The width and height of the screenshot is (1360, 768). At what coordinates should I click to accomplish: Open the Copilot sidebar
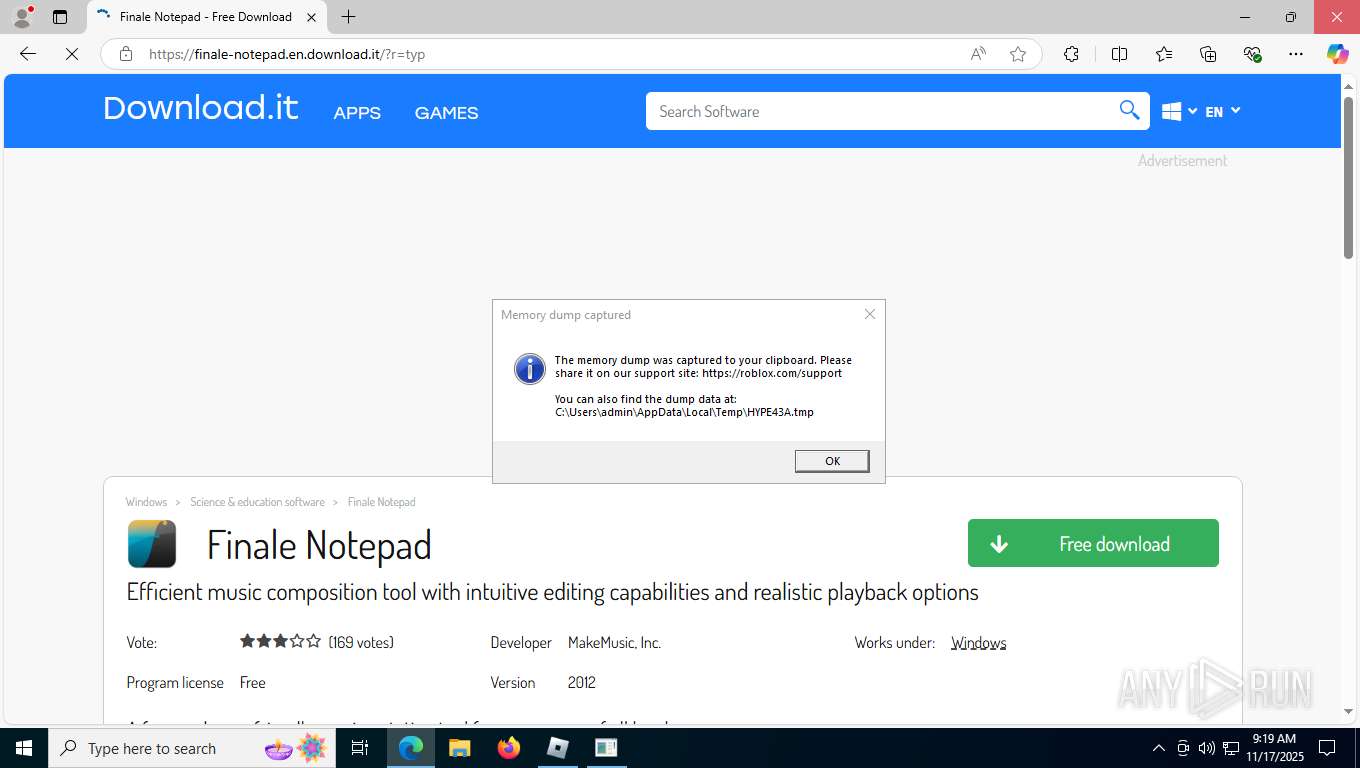coord(1338,54)
